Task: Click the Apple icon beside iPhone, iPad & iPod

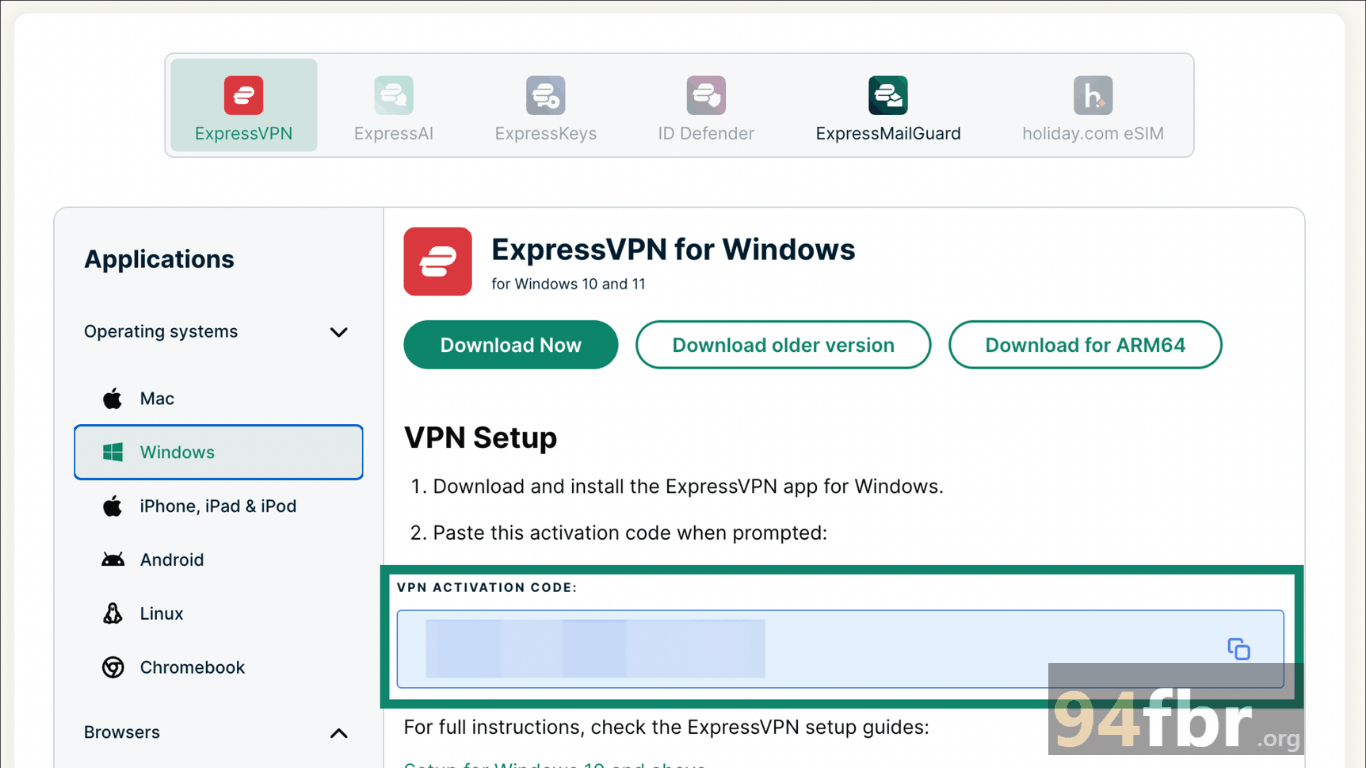Action: [x=113, y=506]
